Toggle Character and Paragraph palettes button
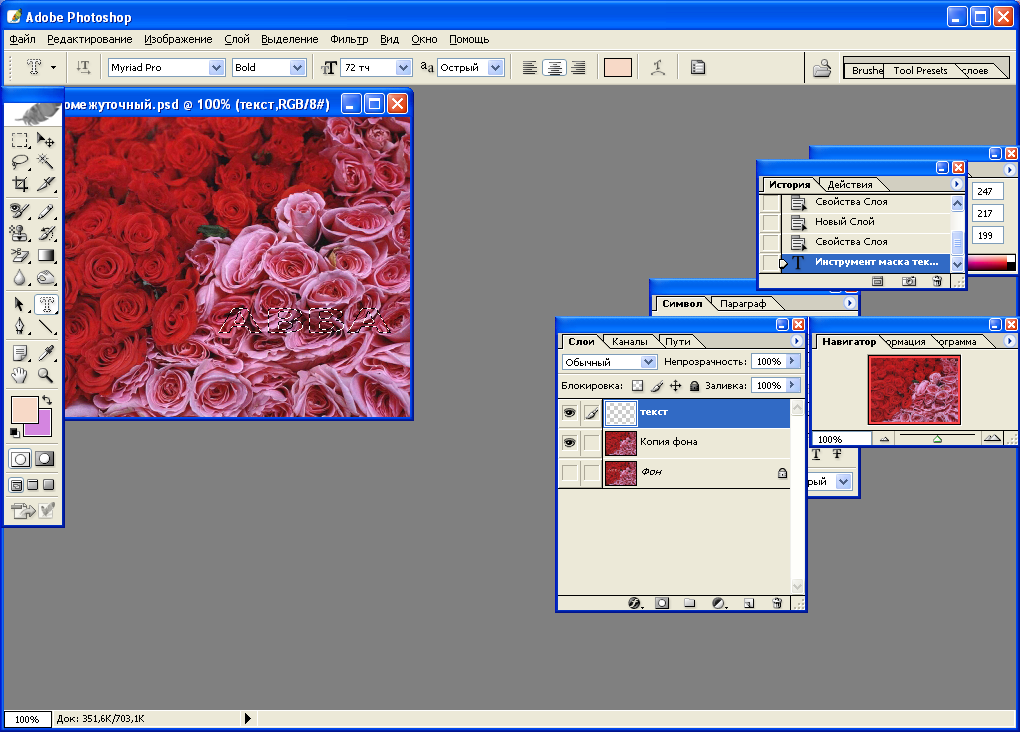 coord(698,68)
